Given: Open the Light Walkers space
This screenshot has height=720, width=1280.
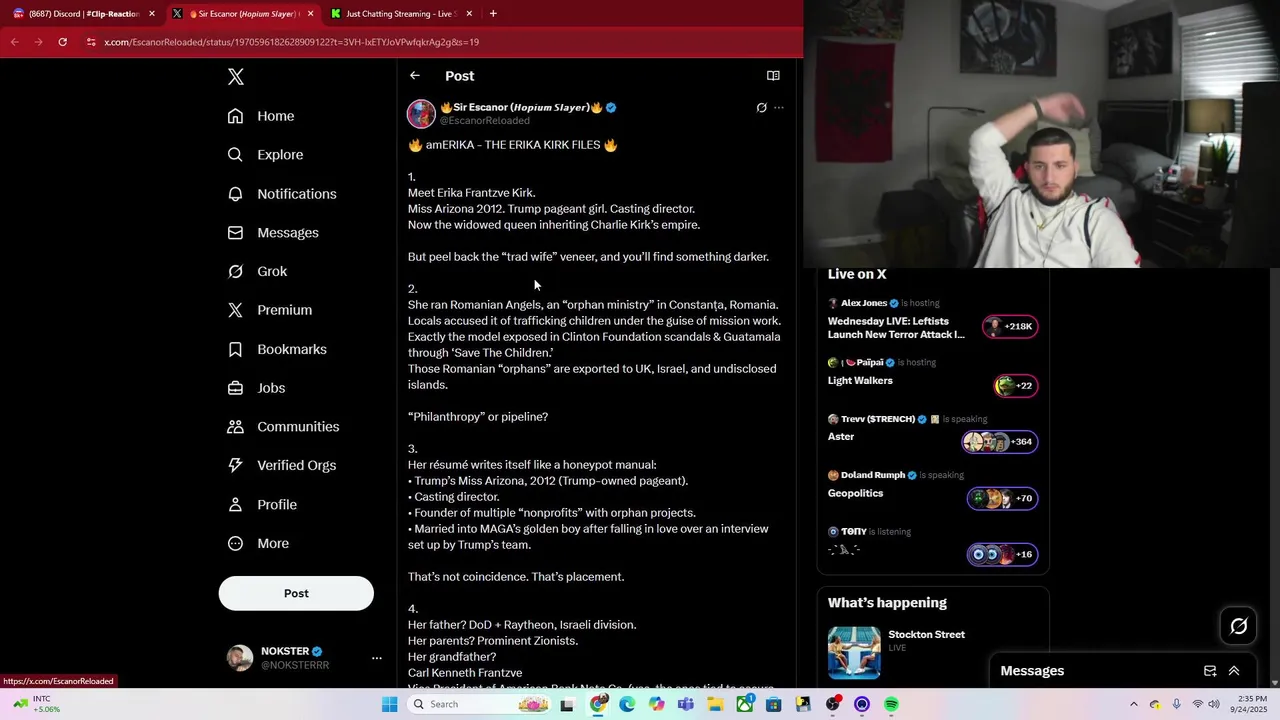Looking at the screenshot, I should tap(860, 381).
